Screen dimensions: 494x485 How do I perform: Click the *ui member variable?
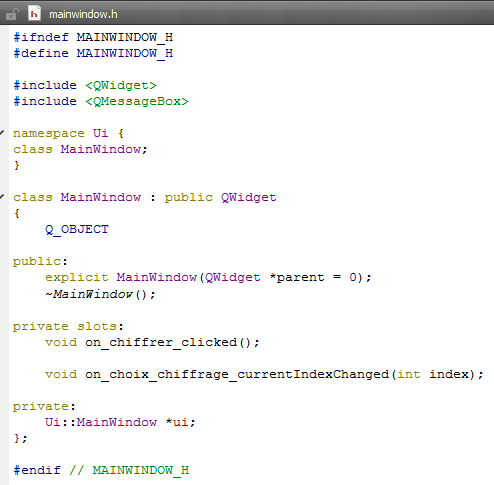click(x=177, y=422)
